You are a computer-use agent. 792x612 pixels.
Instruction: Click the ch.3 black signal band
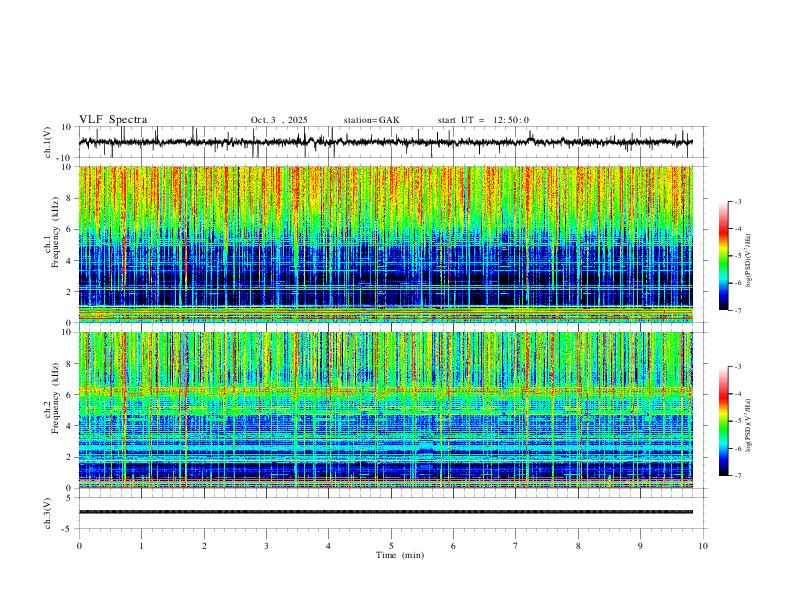click(x=385, y=512)
